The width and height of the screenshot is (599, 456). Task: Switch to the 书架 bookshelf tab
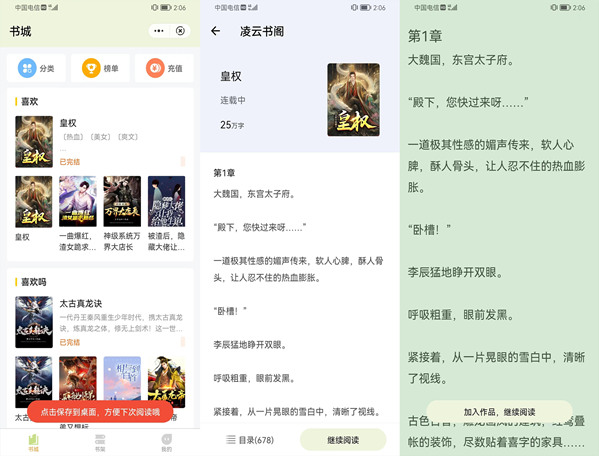click(100, 443)
